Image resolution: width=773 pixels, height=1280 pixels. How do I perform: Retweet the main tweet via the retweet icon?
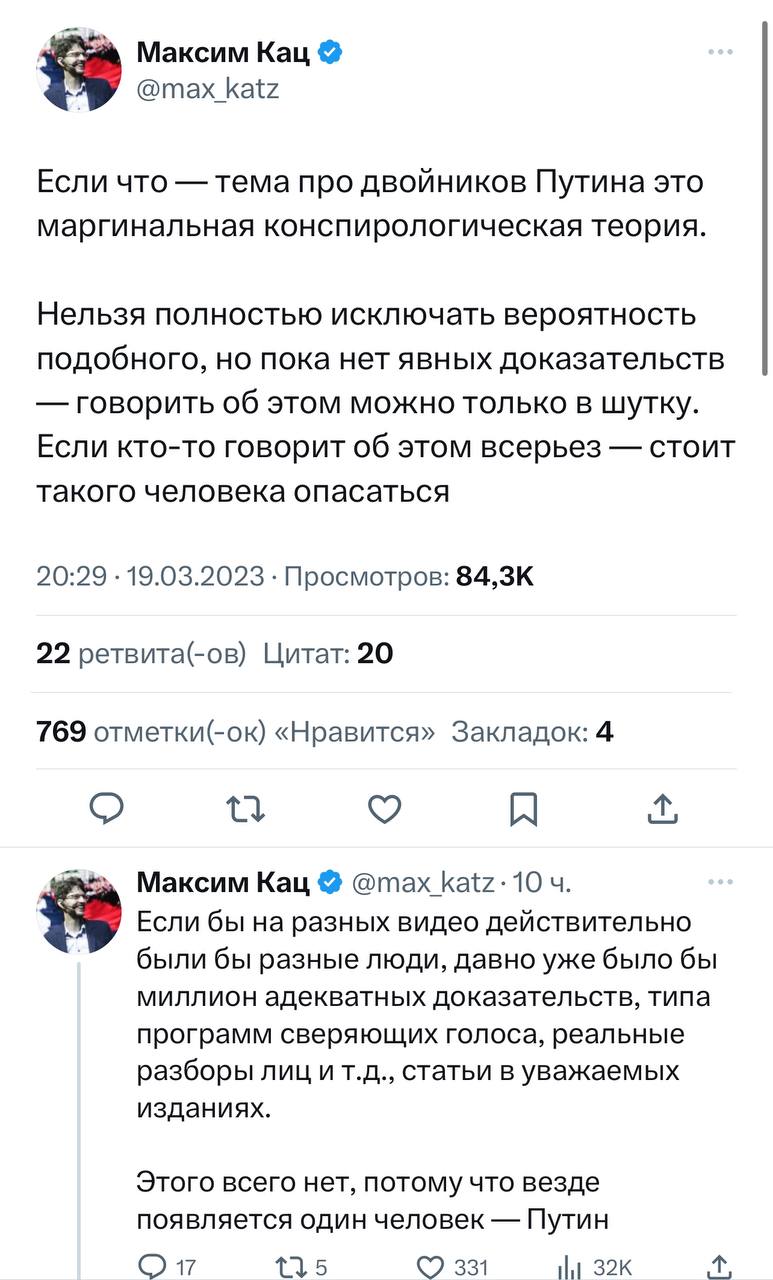coord(245,808)
